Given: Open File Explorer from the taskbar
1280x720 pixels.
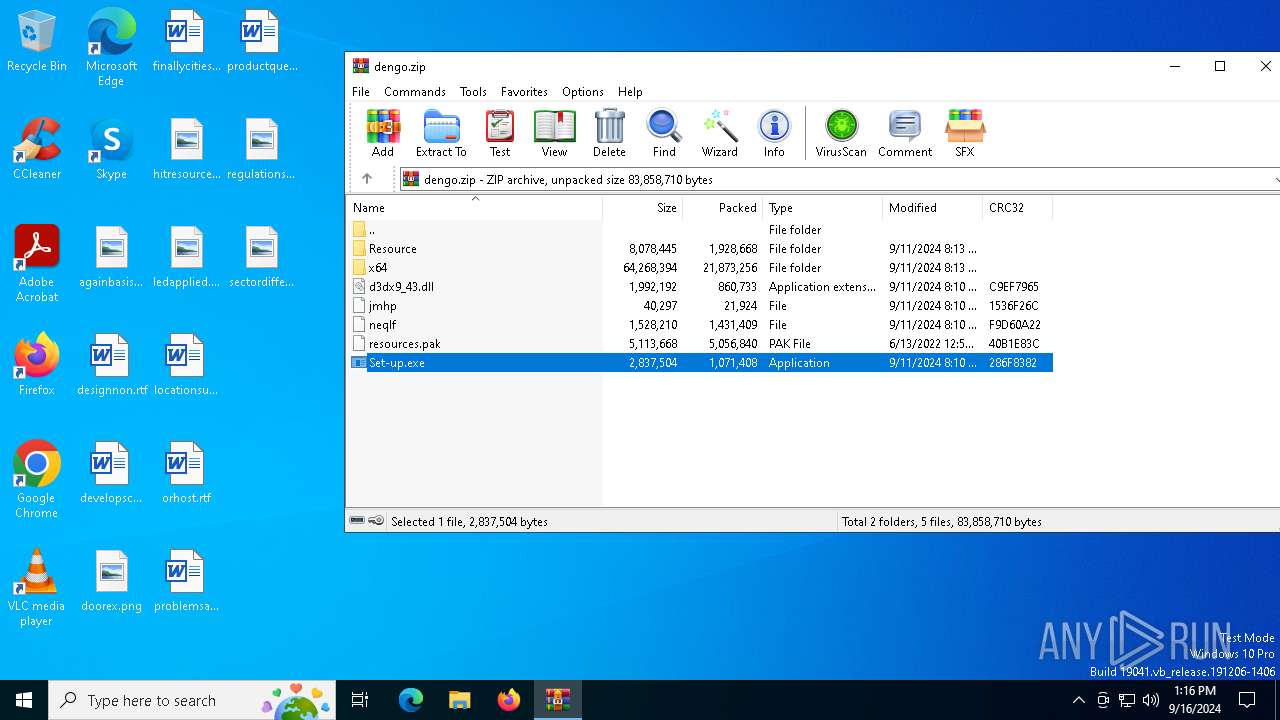Looking at the screenshot, I should tap(460, 700).
